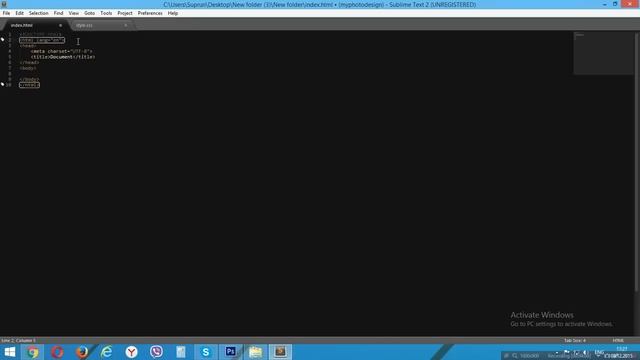
Task: Open Tab Size setting in status bar
Action: pyautogui.click(x=575, y=340)
